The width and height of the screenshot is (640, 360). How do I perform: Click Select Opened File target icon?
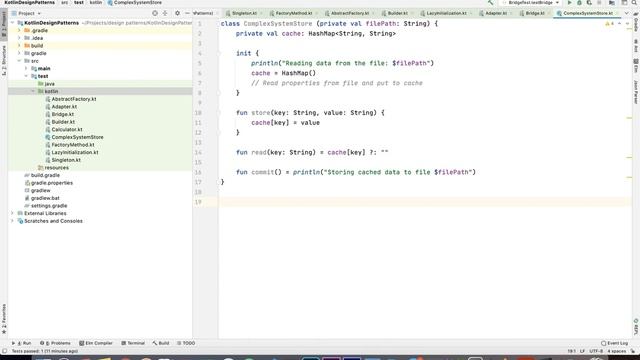coord(155,13)
